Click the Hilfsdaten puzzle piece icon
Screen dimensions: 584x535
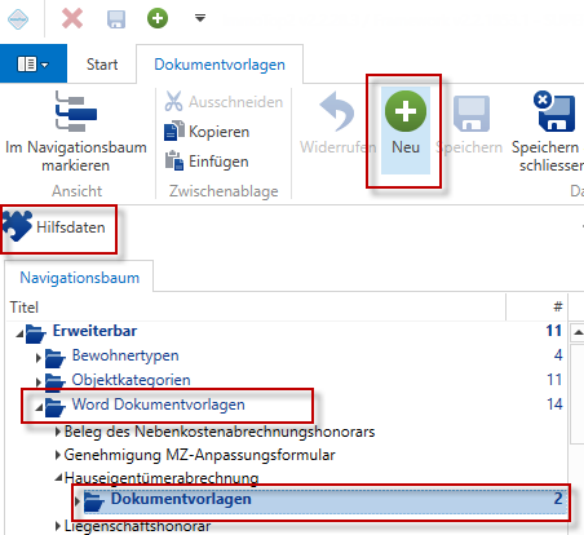pos(18,226)
